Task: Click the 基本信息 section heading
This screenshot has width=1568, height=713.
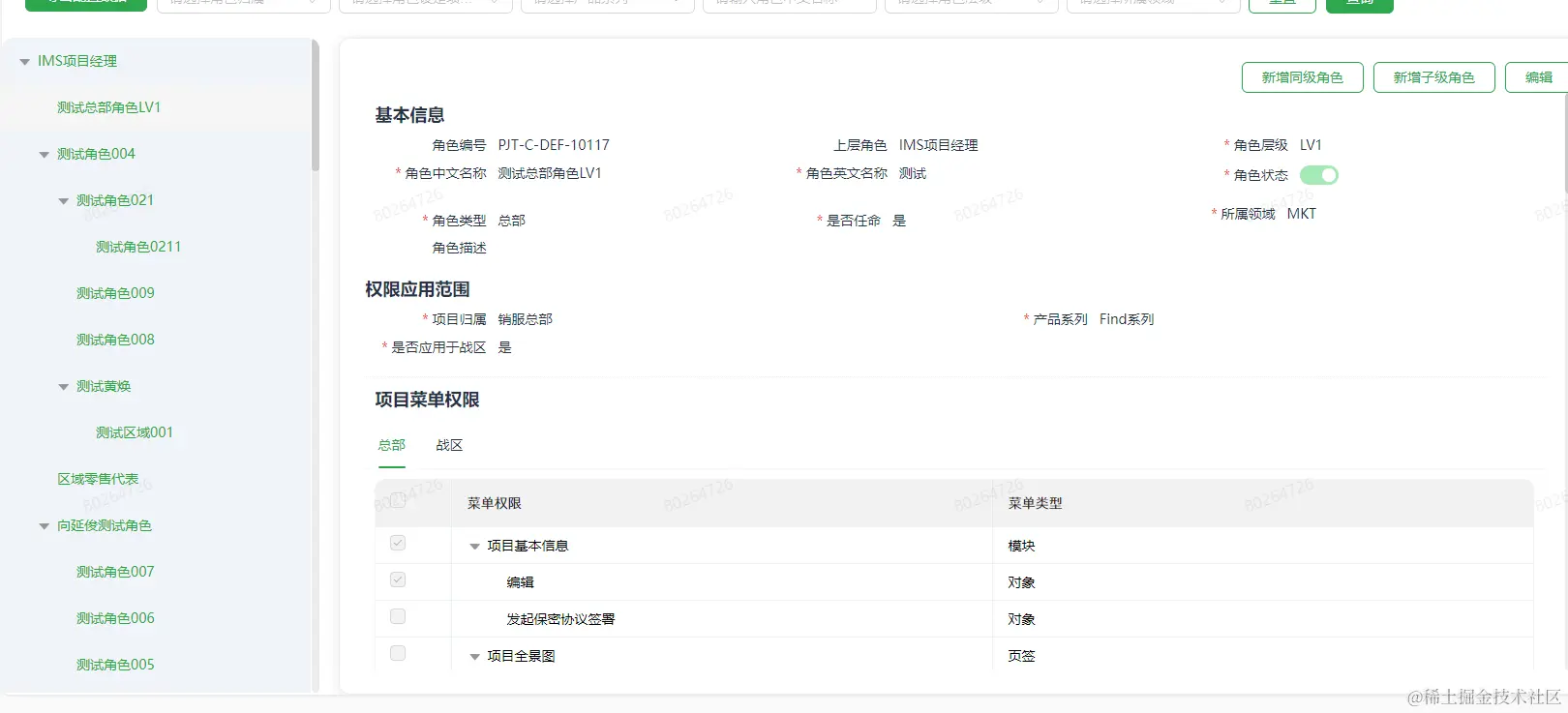Action: click(x=409, y=115)
